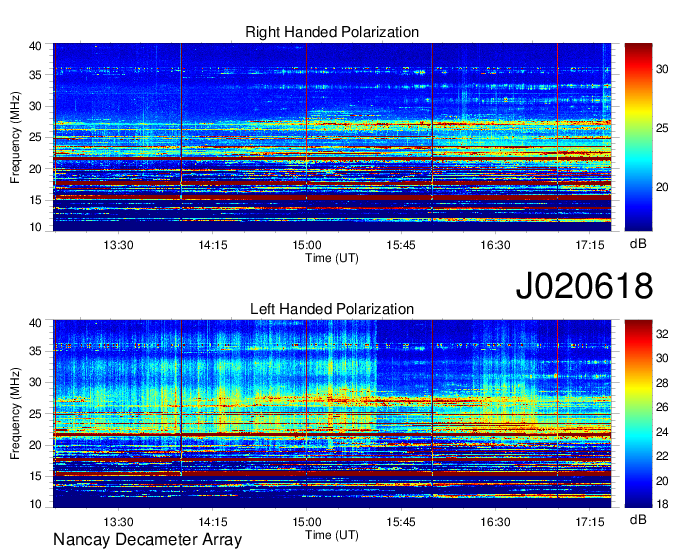Click 35 MHz tick on Left Handed frequency axis
680x552 pixels.
[35, 351]
